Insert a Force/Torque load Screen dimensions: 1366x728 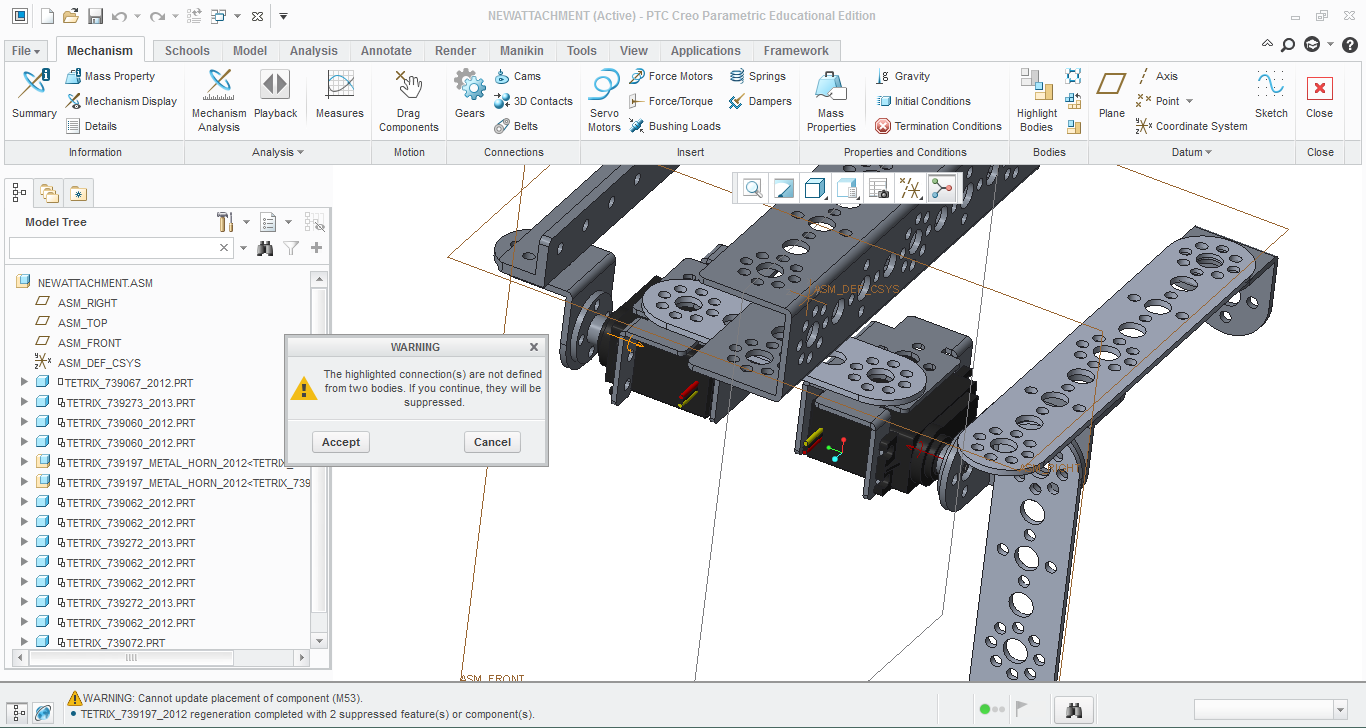[x=671, y=101]
